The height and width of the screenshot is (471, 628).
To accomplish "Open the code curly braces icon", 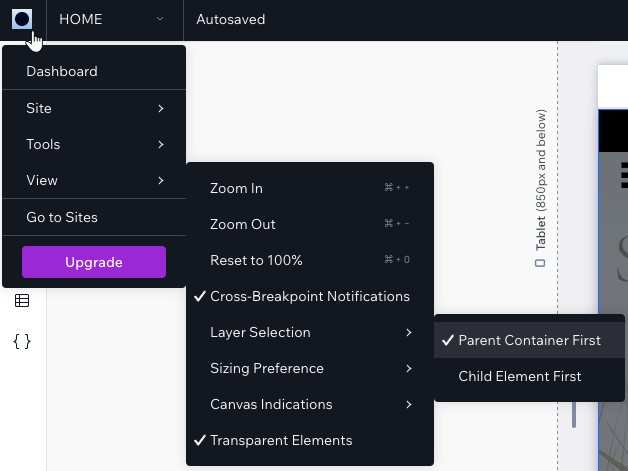I will 22,342.
